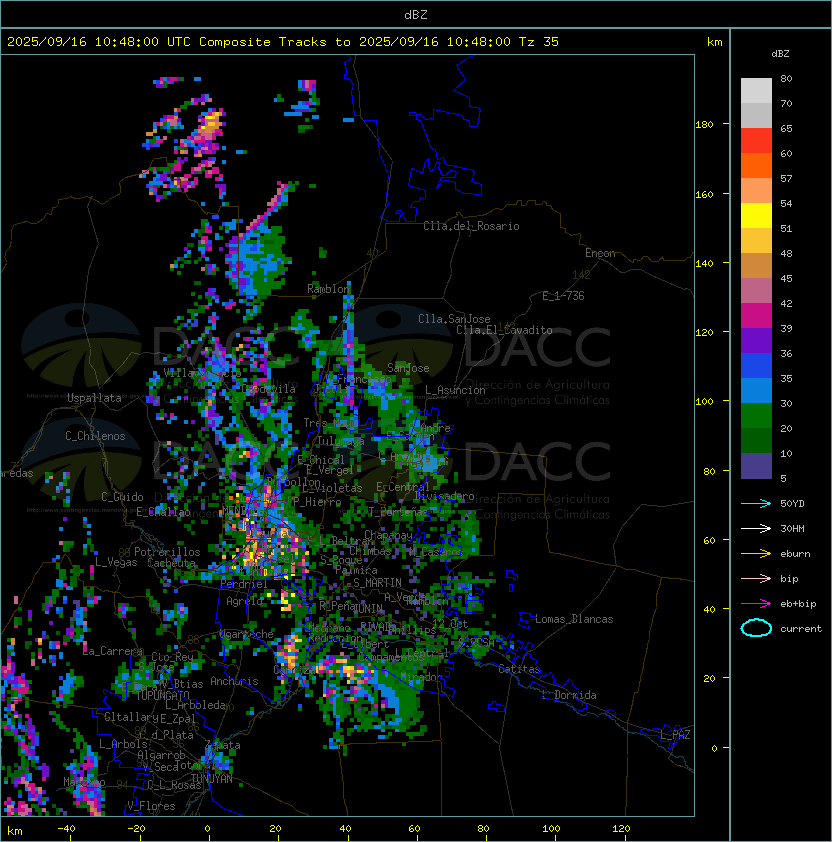This screenshot has height=842, width=832.
Task: Click the 'C_Guido' map label
Action: pos(122,497)
